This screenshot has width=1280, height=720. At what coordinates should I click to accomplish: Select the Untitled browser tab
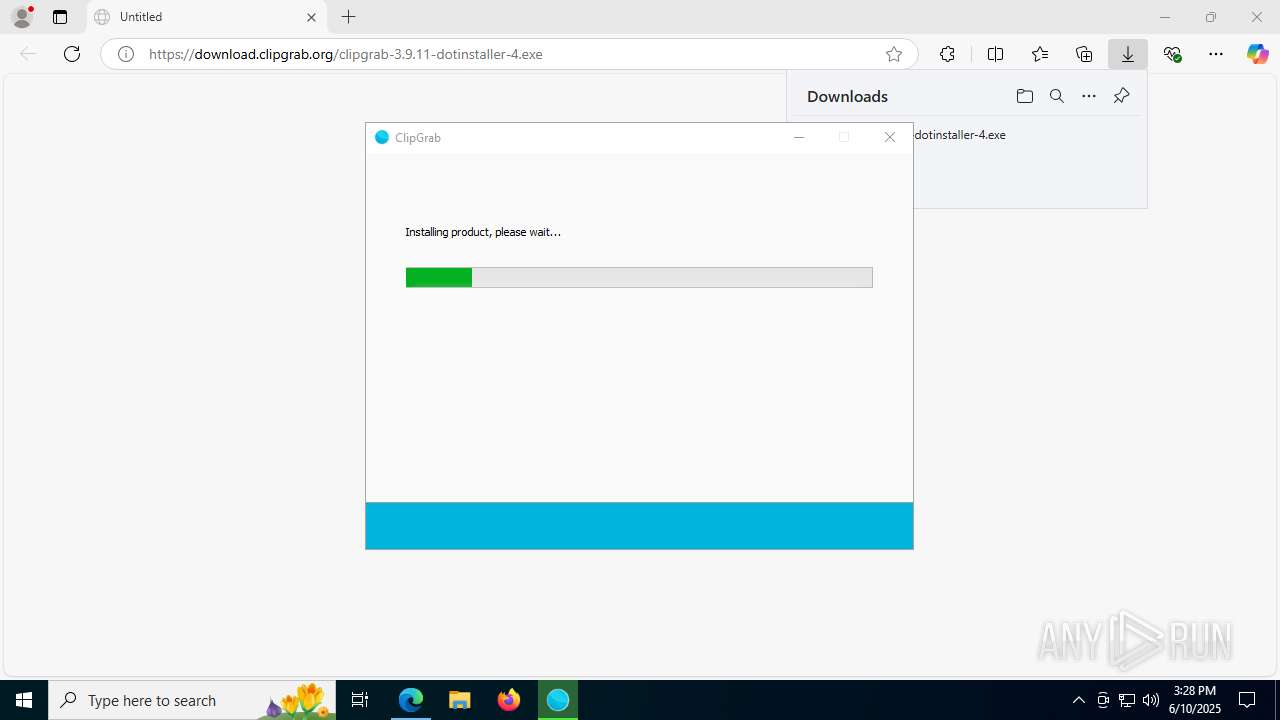pyautogui.click(x=206, y=17)
